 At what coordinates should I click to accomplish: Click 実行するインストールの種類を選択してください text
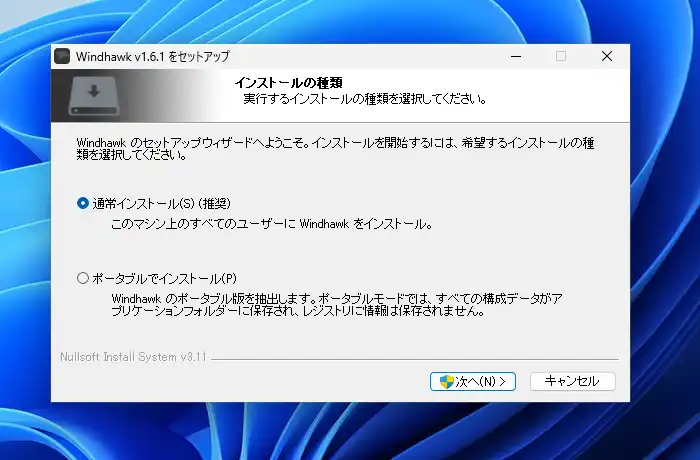(365, 99)
